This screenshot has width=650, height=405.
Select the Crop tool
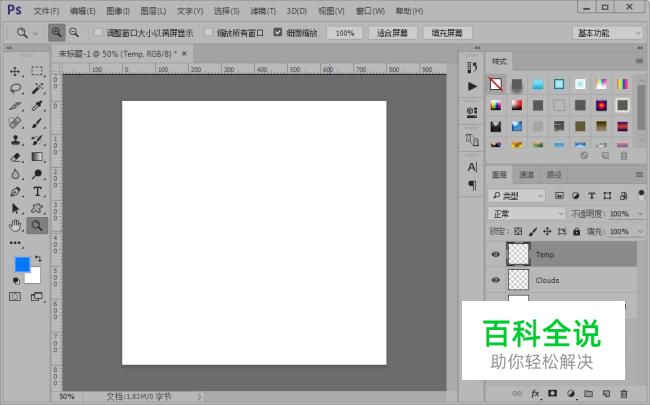[x=15, y=106]
